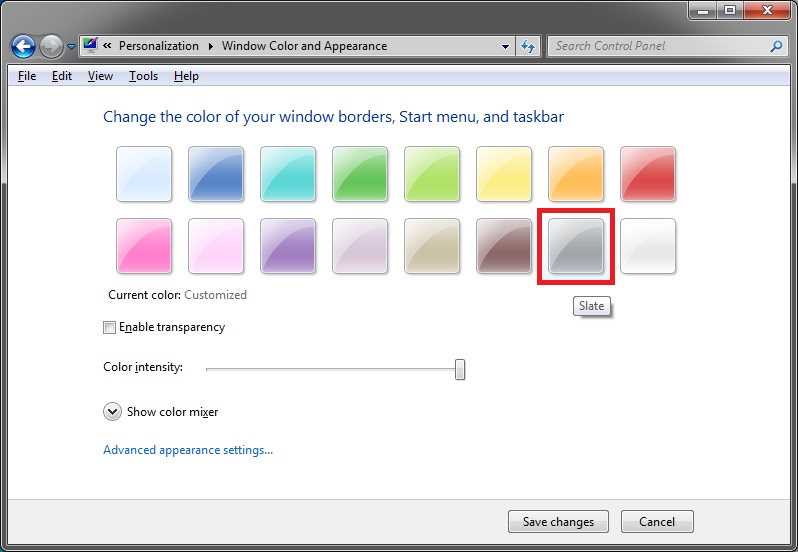Viewport: 798px width, 552px height.
Task: Click Window Color and Appearance breadcrumb
Action: pyautogui.click(x=304, y=46)
